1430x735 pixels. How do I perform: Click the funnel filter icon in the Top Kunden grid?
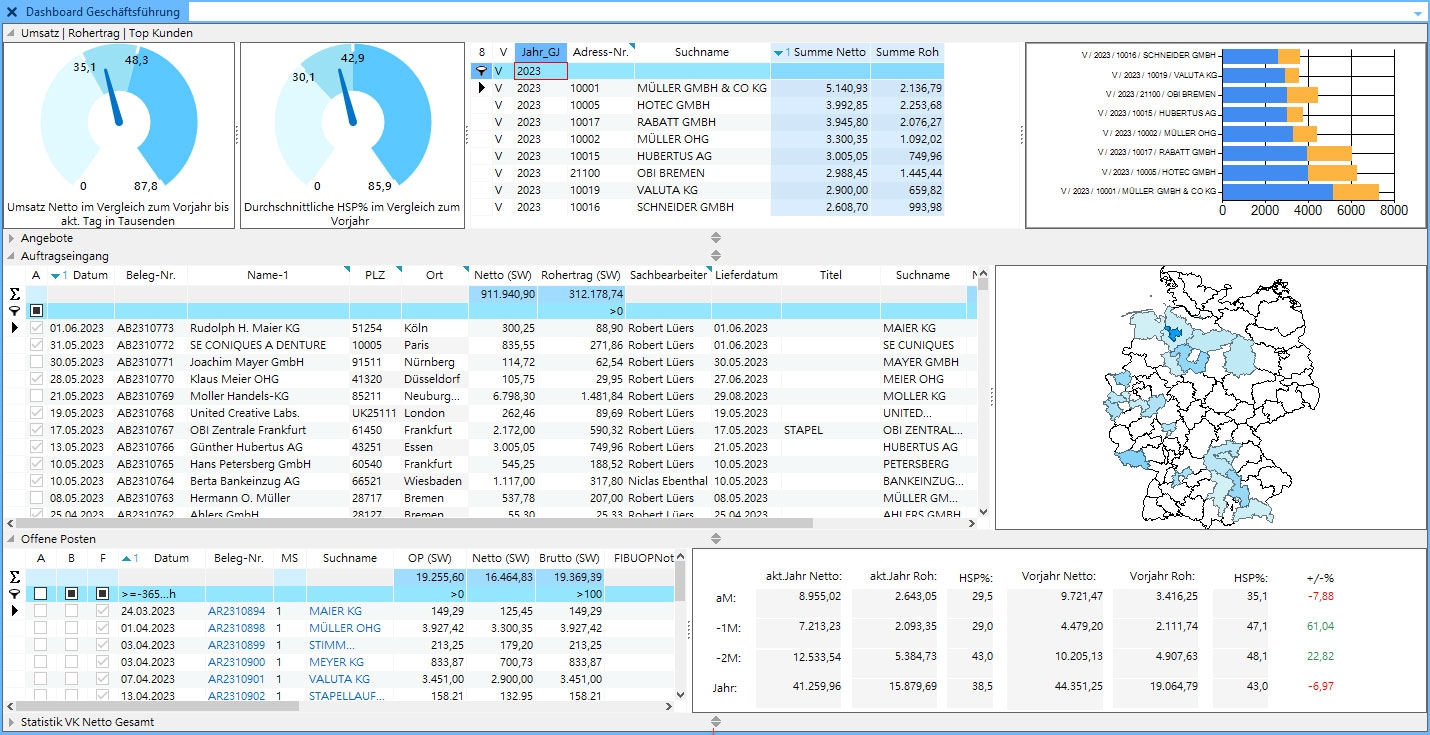482,71
